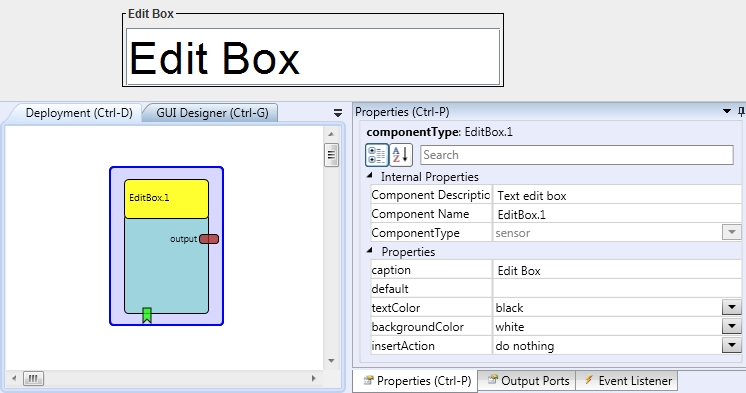Edit the Component Description value
The image size is (746, 393).
coord(617,196)
